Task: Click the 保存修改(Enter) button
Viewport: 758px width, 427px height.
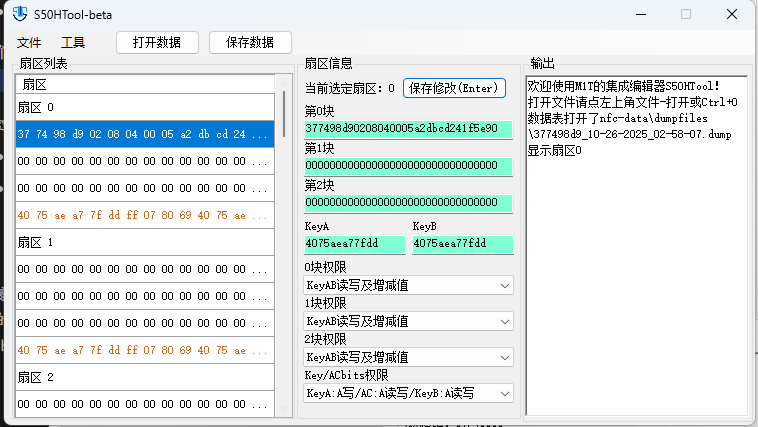Action: click(454, 88)
